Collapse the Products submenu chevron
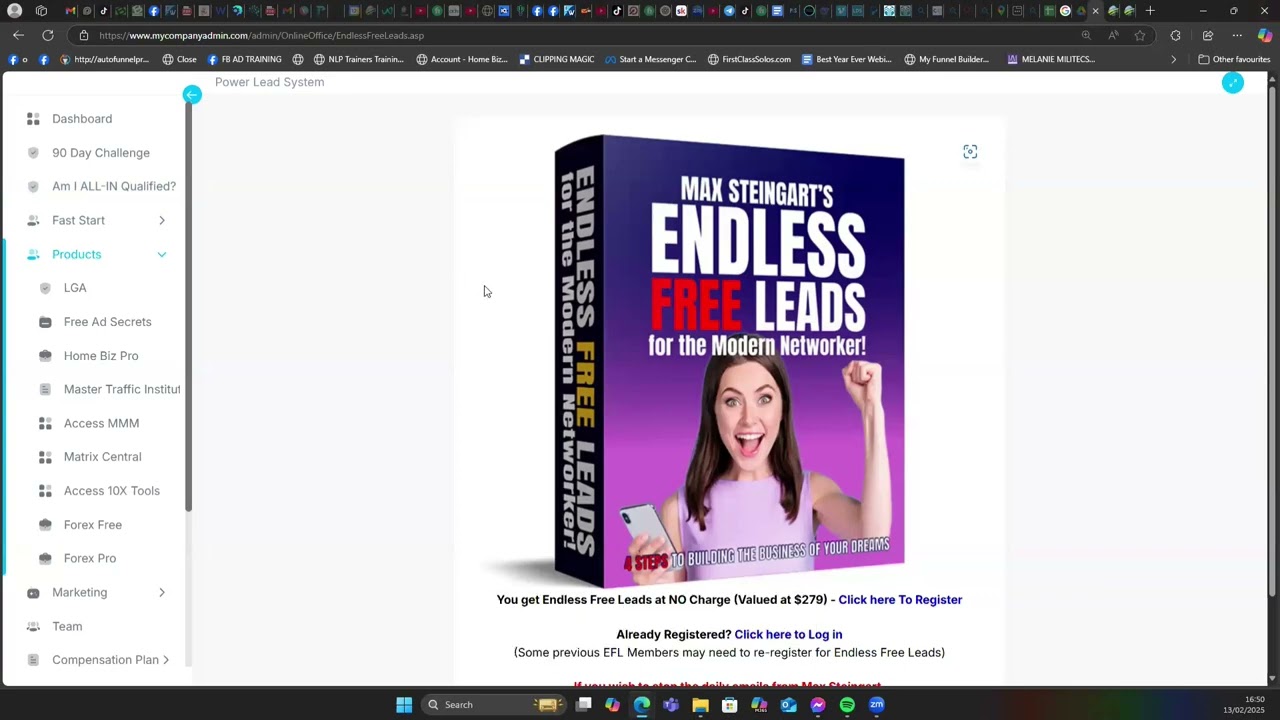This screenshot has height=720, width=1280. [x=162, y=255]
